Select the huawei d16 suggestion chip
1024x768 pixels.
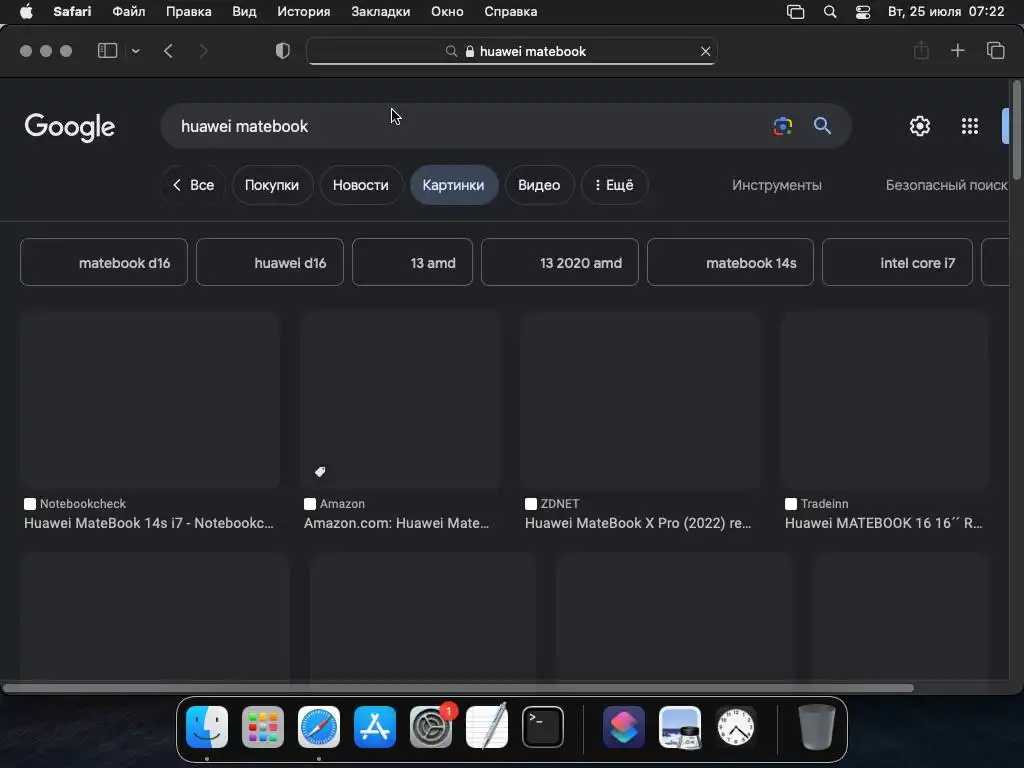click(270, 263)
